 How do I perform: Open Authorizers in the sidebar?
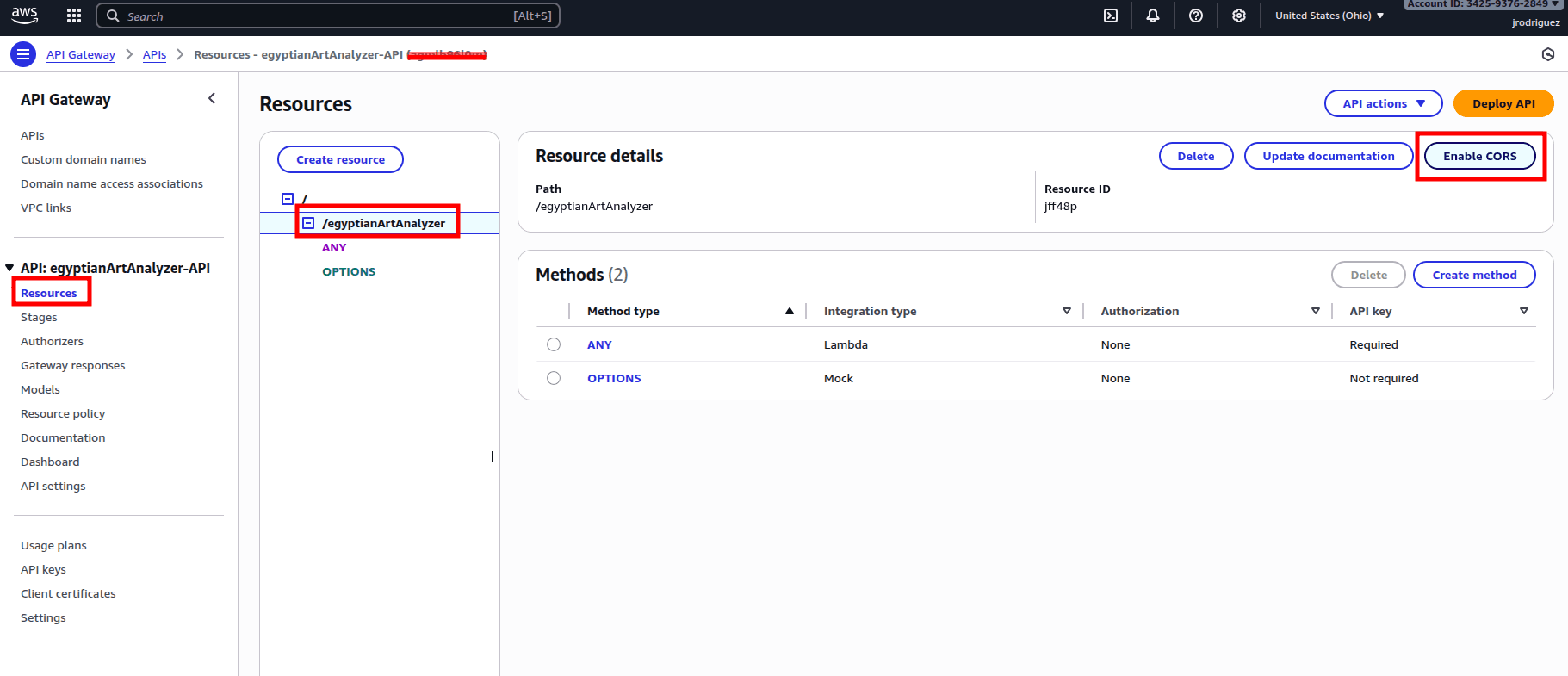52,341
